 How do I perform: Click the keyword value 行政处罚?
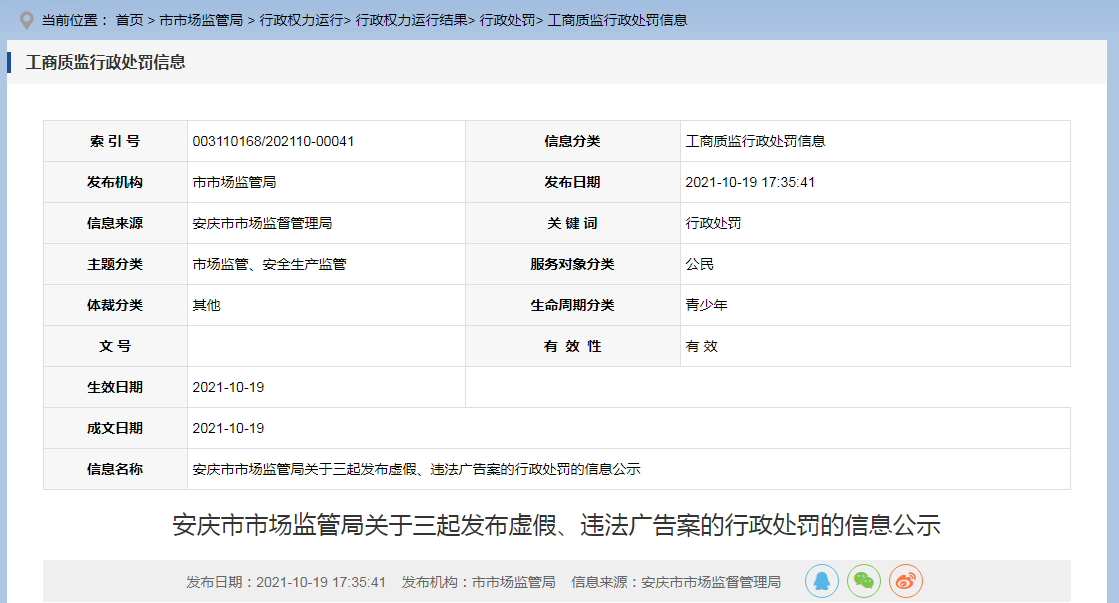click(x=713, y=223)
